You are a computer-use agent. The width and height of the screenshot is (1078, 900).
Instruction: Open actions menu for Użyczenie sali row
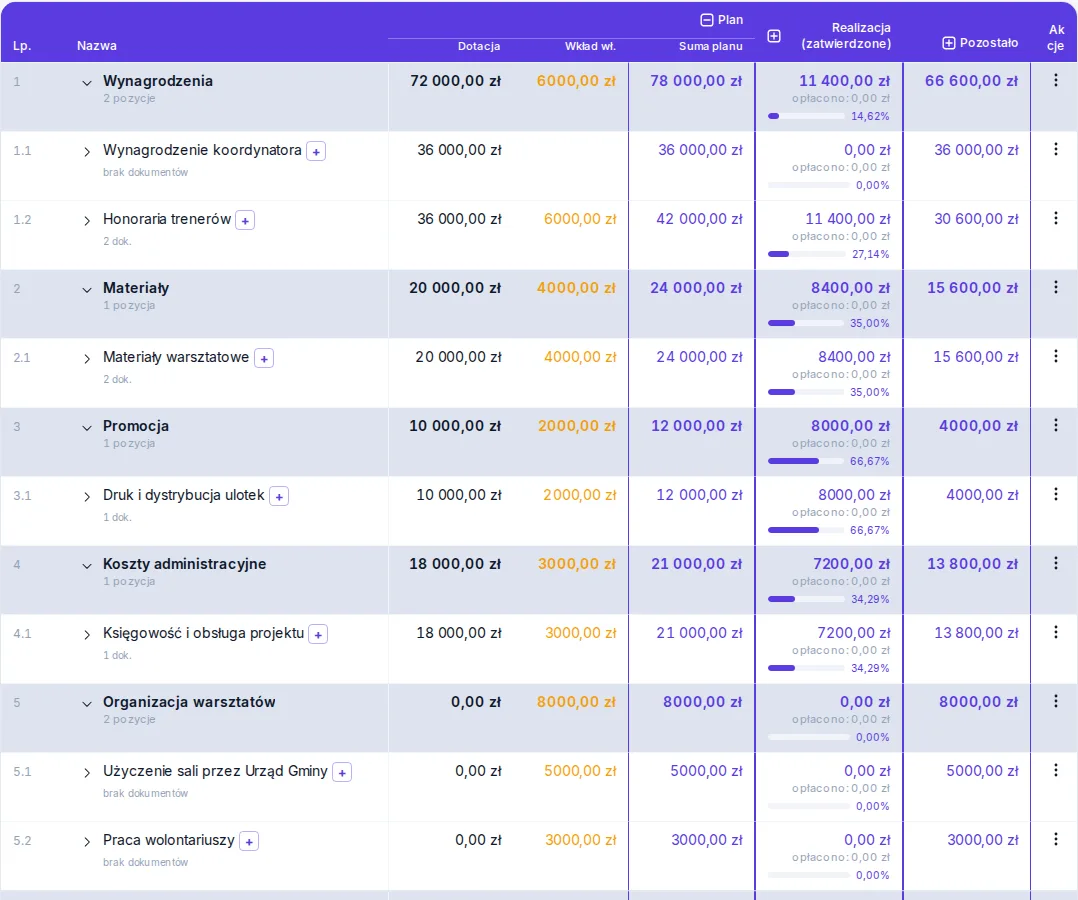point(1055,771)
